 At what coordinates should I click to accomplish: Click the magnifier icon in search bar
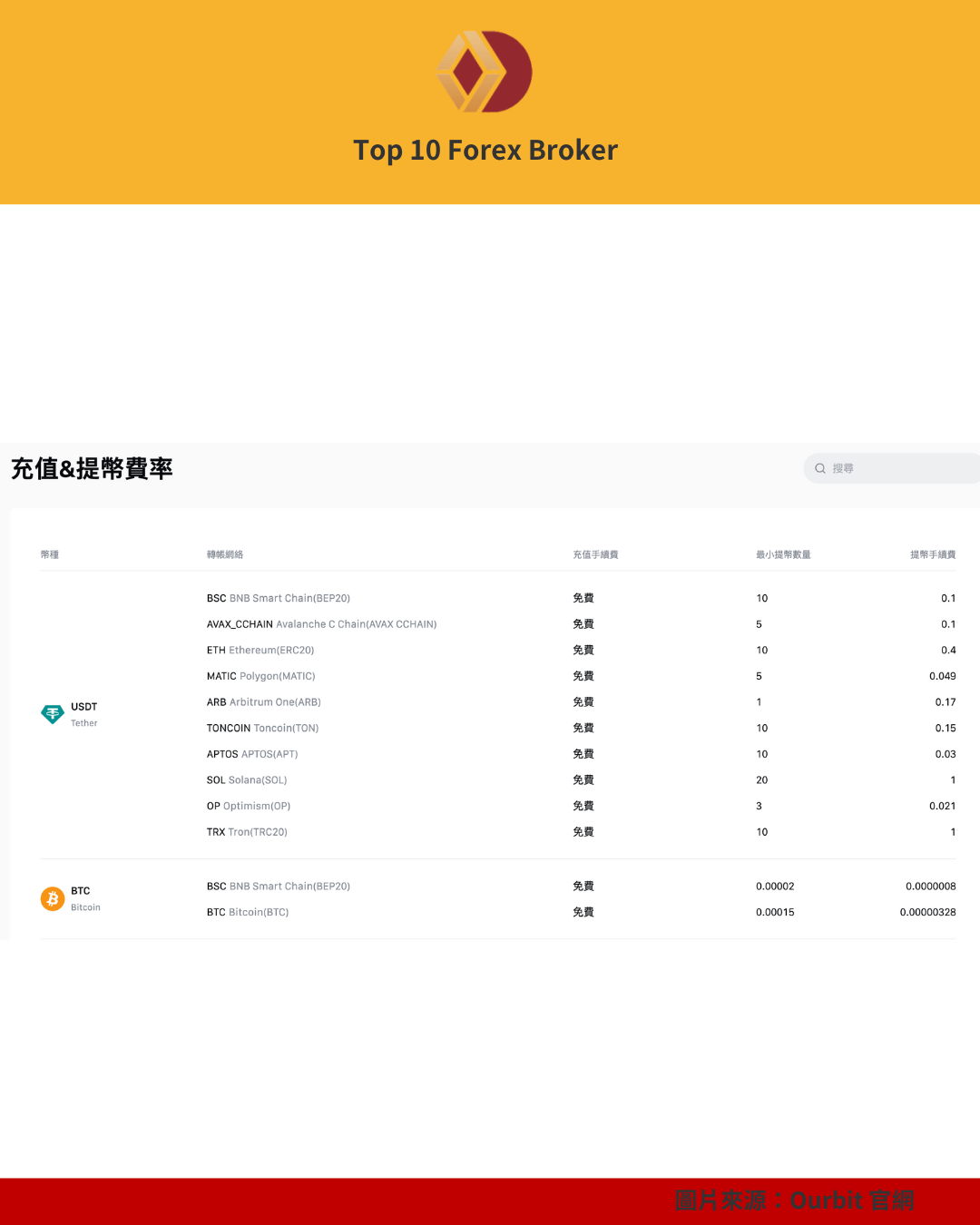[820, 468]
